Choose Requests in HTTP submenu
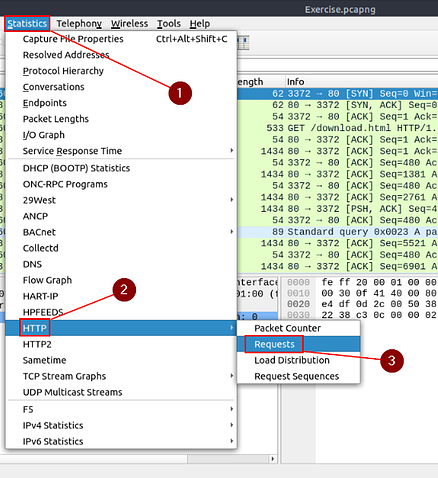The image size is (438, 478). coord(299,344)
